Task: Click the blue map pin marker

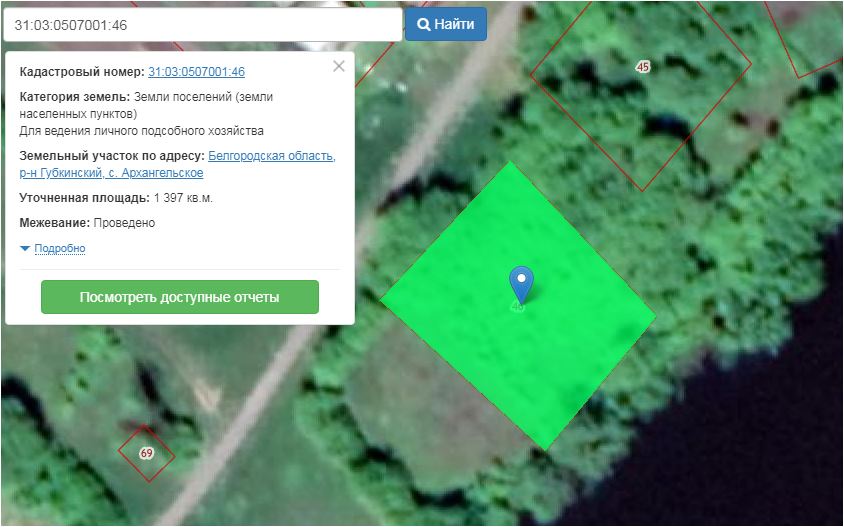Action: (521, 284)
